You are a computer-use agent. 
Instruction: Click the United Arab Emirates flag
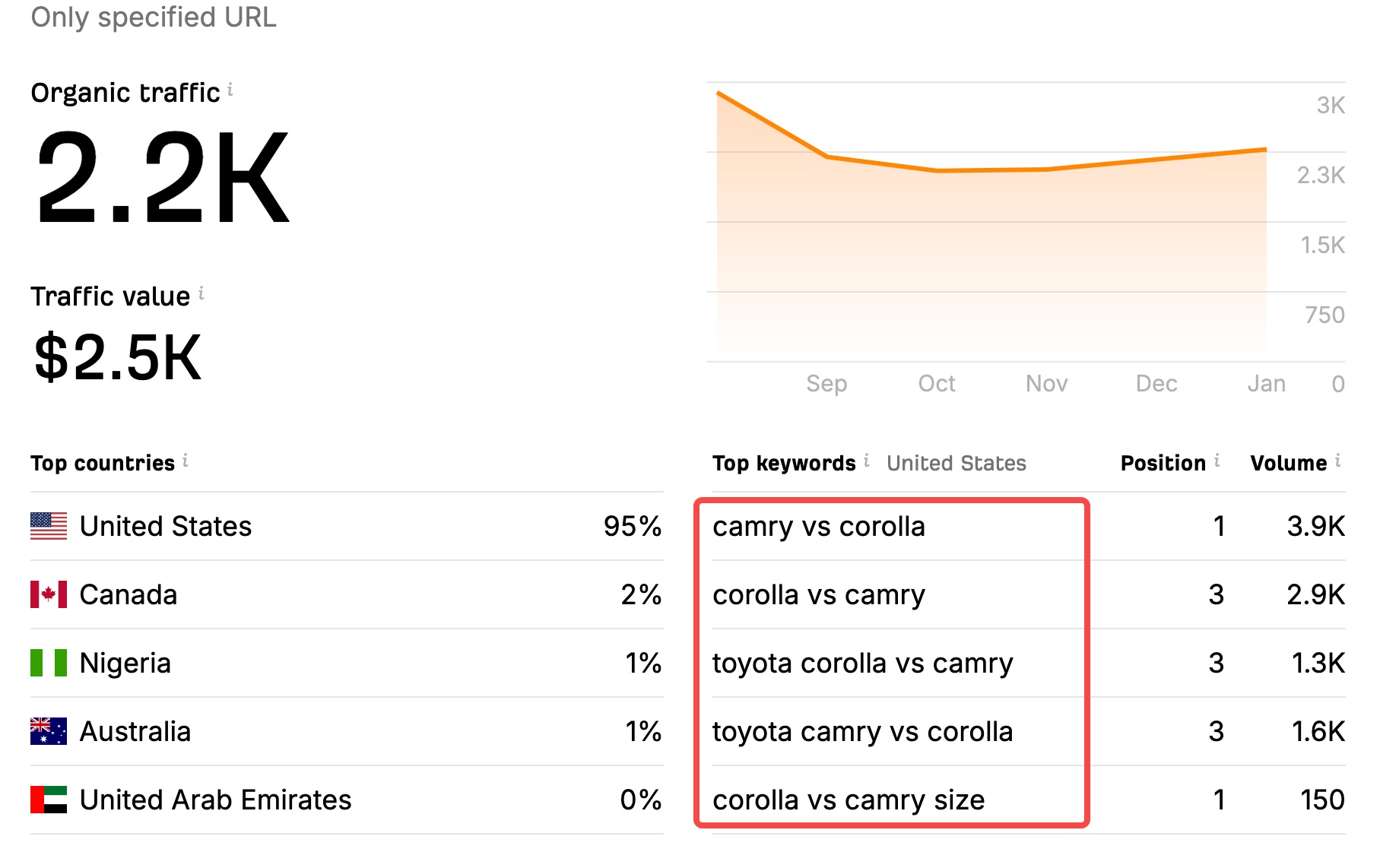point(49,800)
